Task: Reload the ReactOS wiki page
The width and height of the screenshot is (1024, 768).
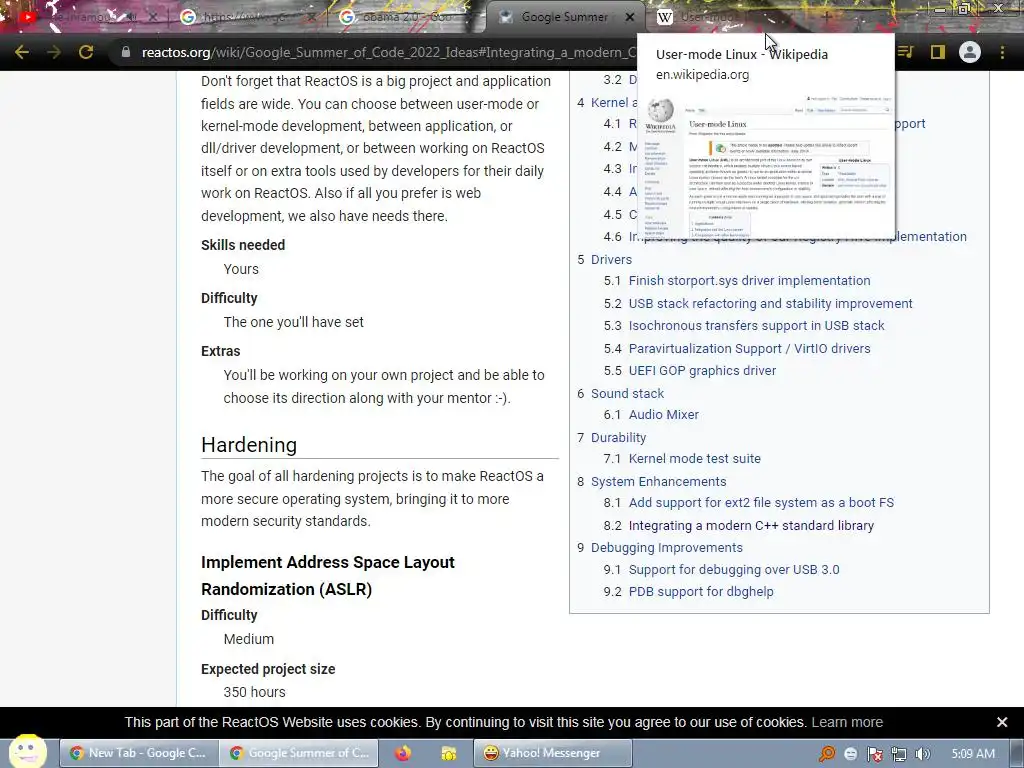Action: click(86, 52)
